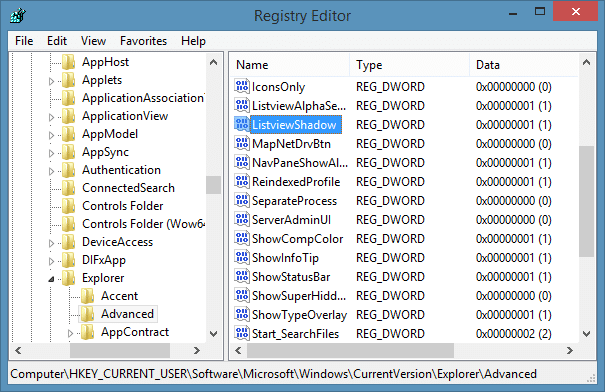Click tree pane scroll up arrow
The height and width of the screenshot is (392, 605).
pyautogui.click(x=213, y=62)
